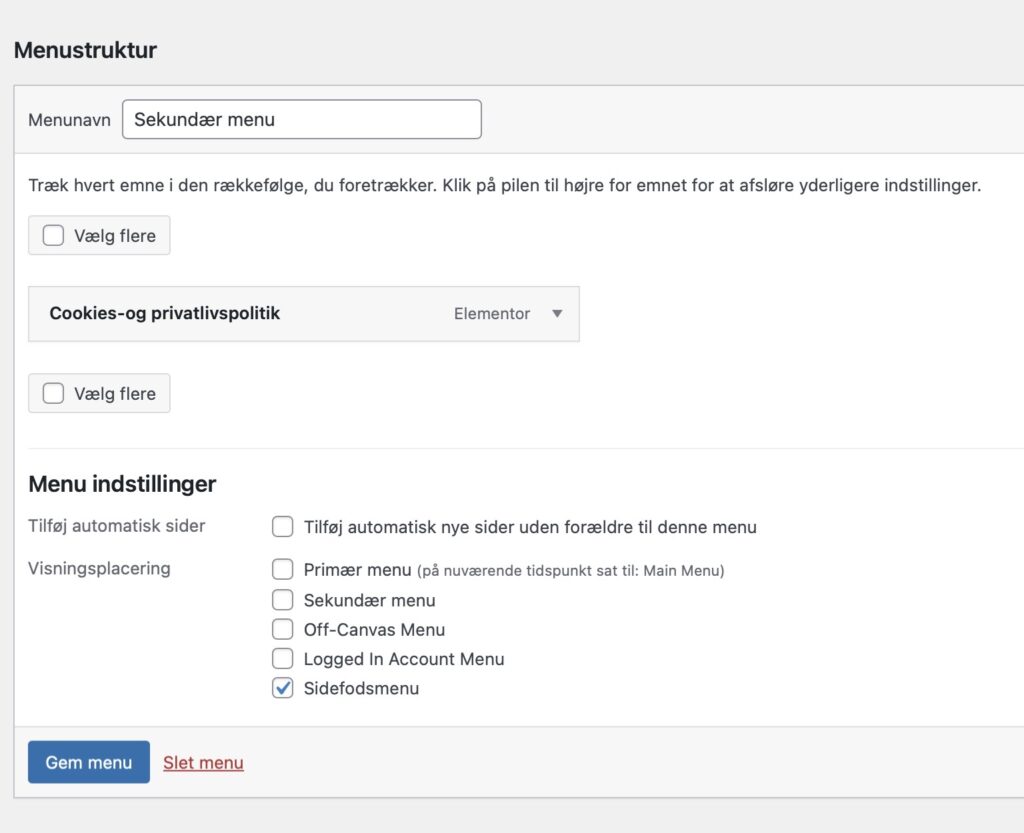Tick the lower Vælg flere checkbox

(x=53, y=393)
